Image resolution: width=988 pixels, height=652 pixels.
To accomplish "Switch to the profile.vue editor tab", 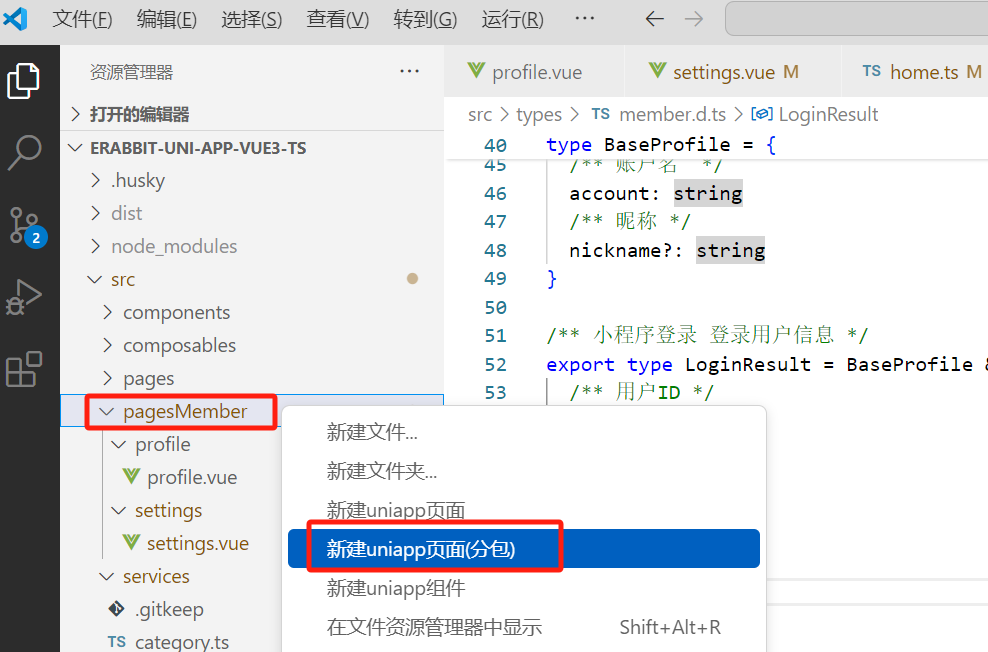I will pyautogui.click(x=534, y=71).
